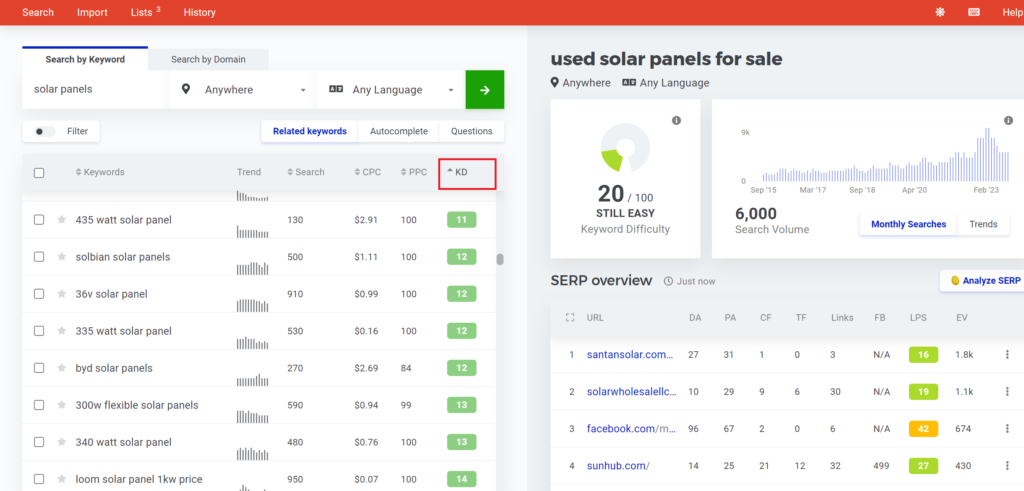Sort by Keywords column header
This screenshot has height=491, width=1024.
pyautogui.click(x=100, y=172)
